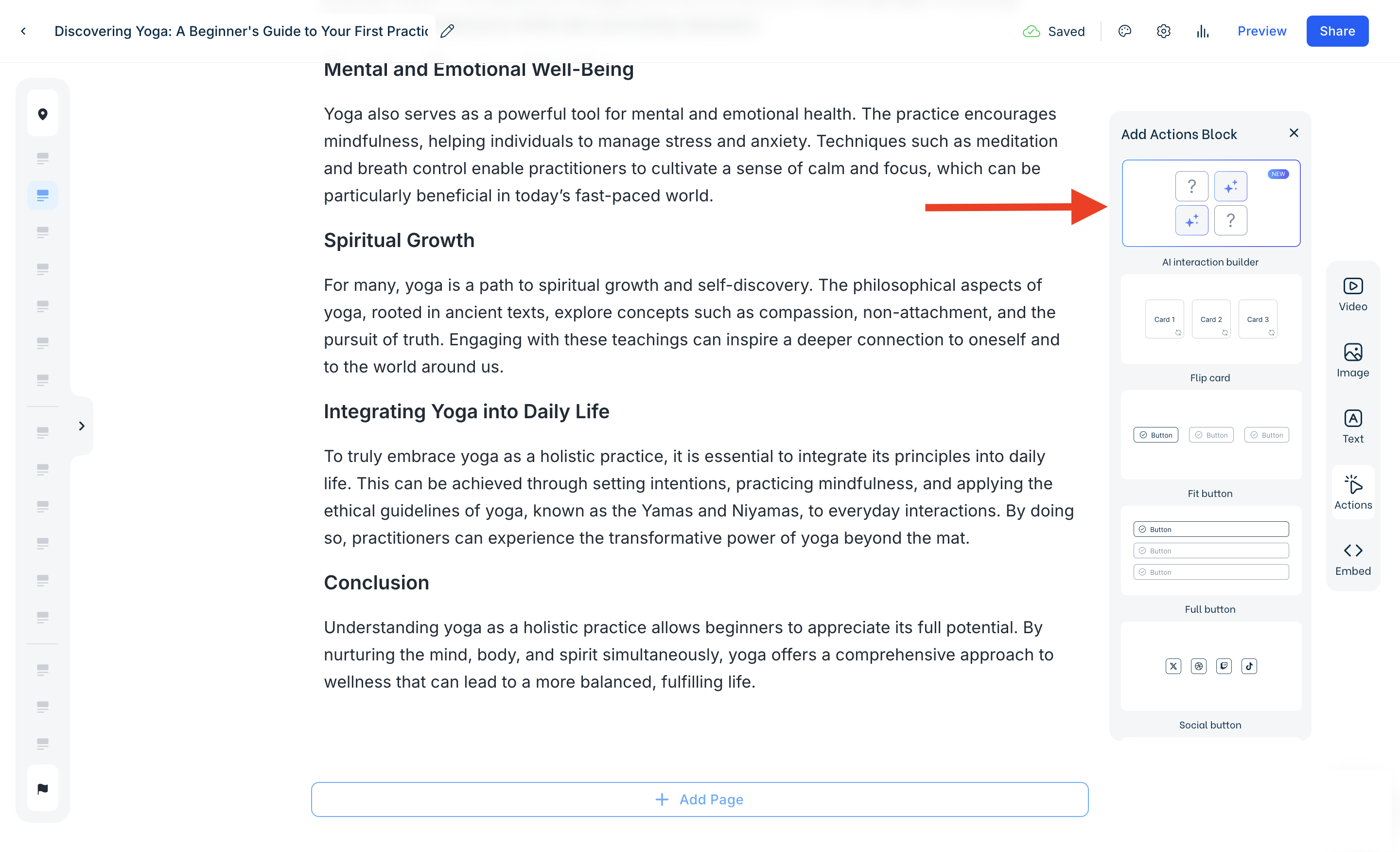Click the Preview link
Screen dimensions: 1400x852
(1261, 31)
